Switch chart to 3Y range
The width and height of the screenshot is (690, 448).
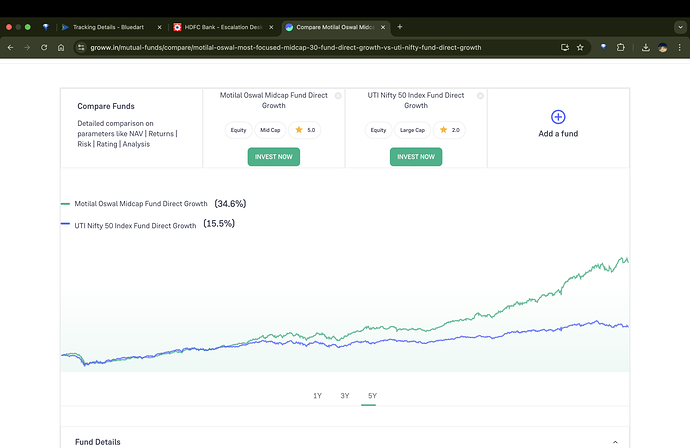tap(345, 396)
